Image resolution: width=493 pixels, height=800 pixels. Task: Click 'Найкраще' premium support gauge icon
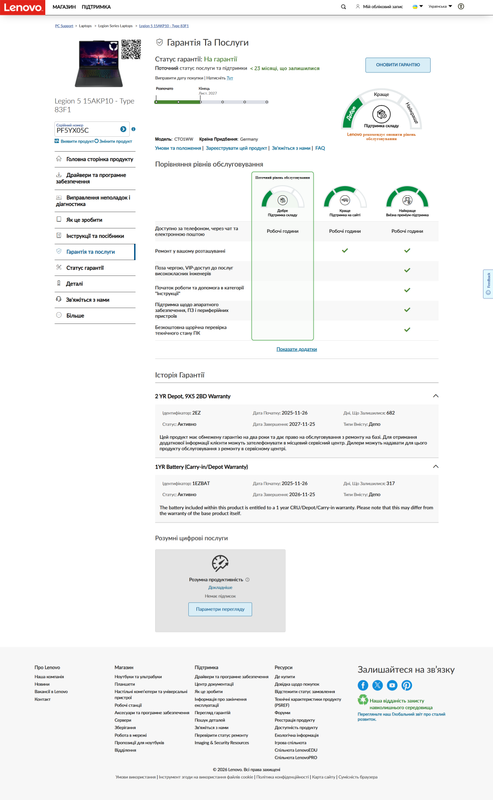click(407, 200)
